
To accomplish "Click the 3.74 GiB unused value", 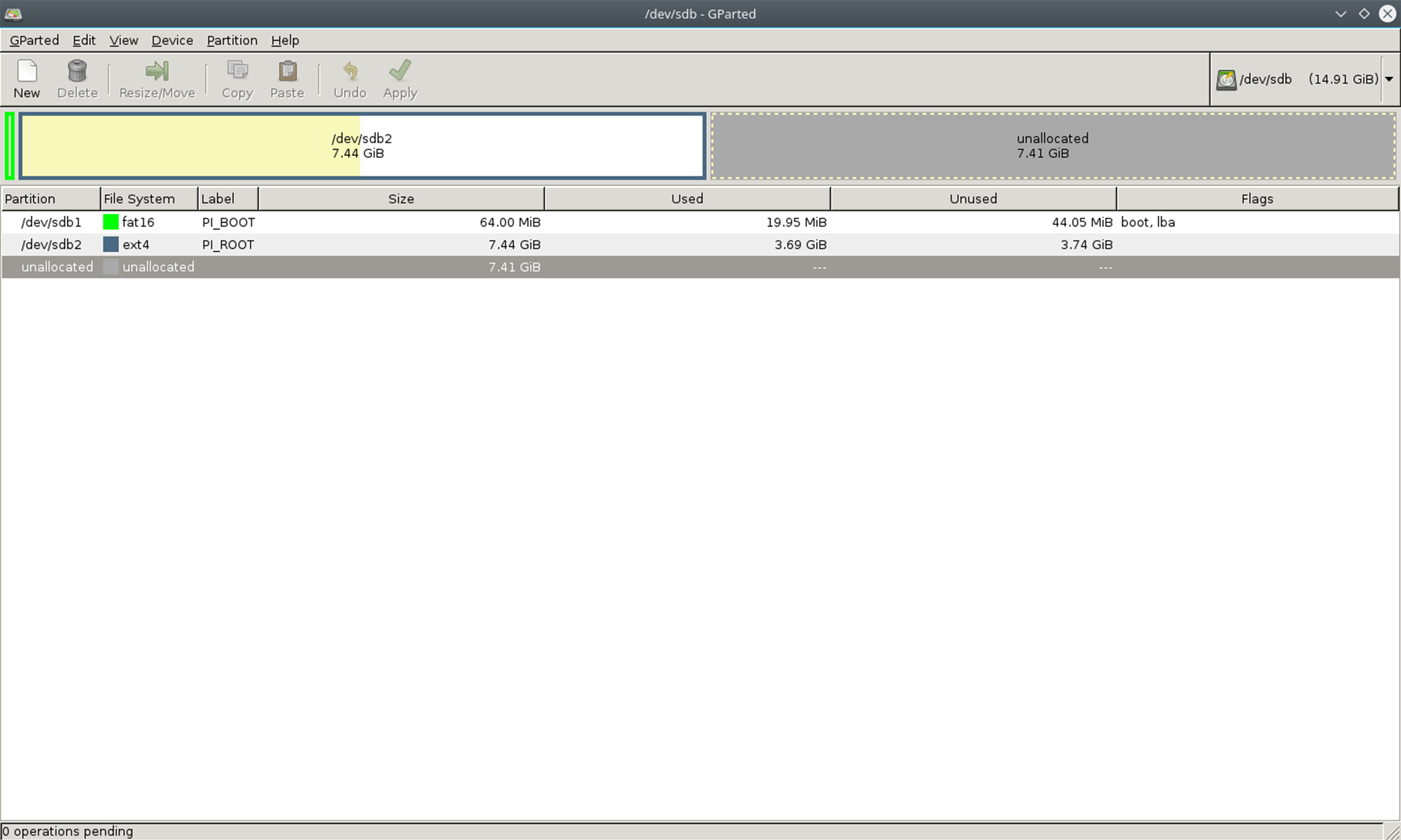I will pyautogui.click(x=1087, y=244).
